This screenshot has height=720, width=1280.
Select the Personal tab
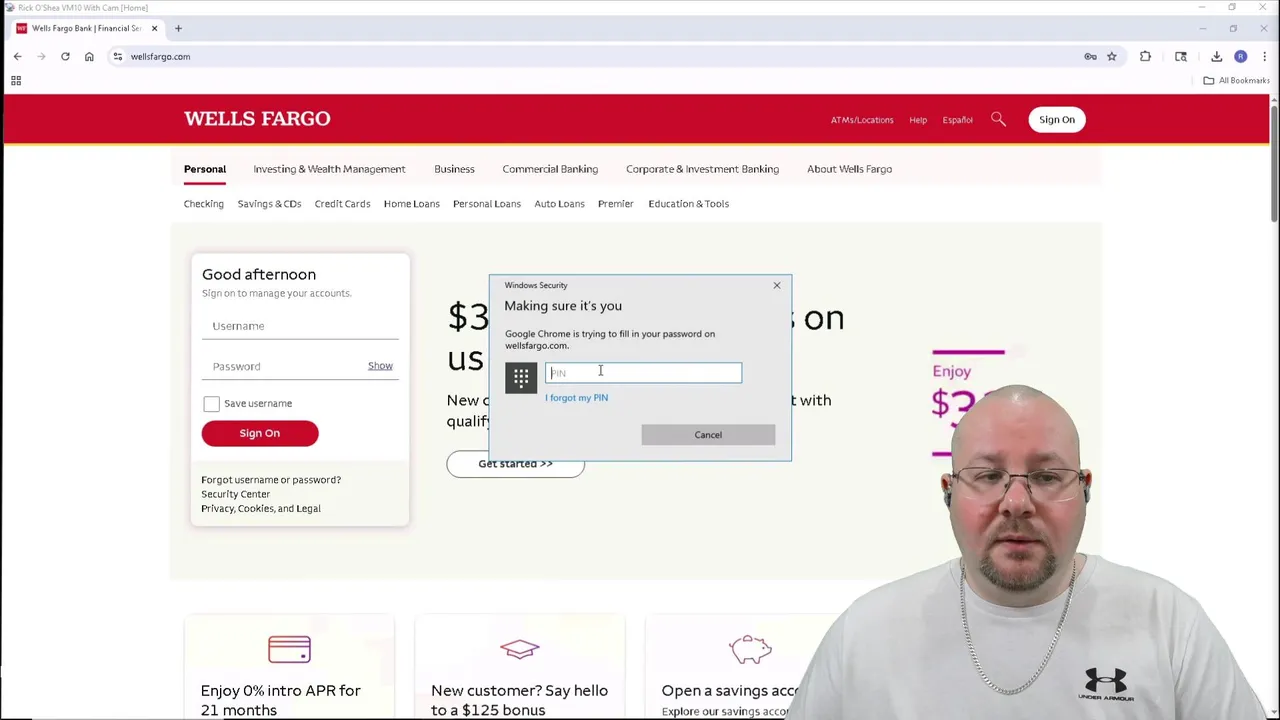coord(205,169)
